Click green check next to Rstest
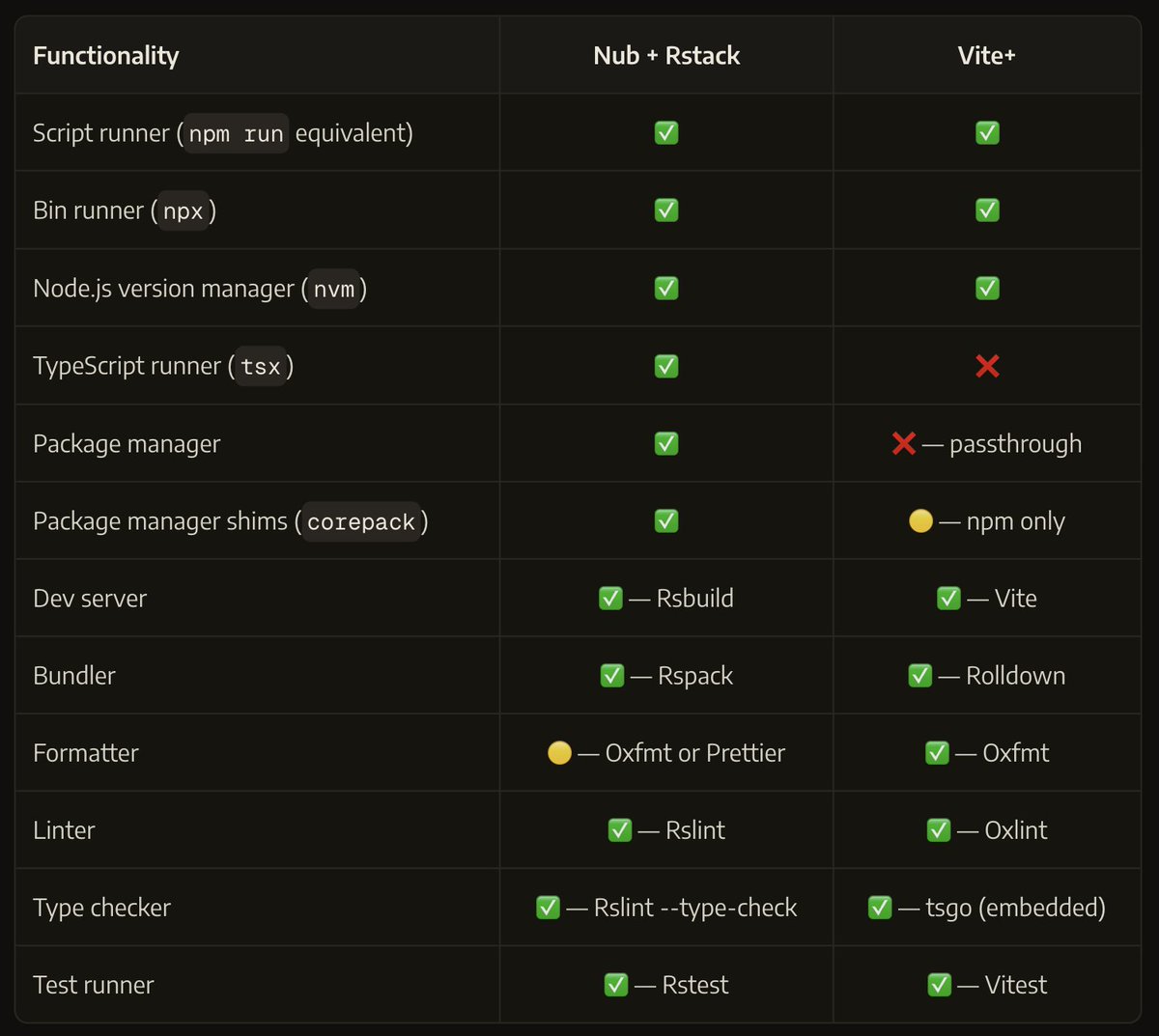The height and width of the screenshot is (1036, 1159). point(616,985)
